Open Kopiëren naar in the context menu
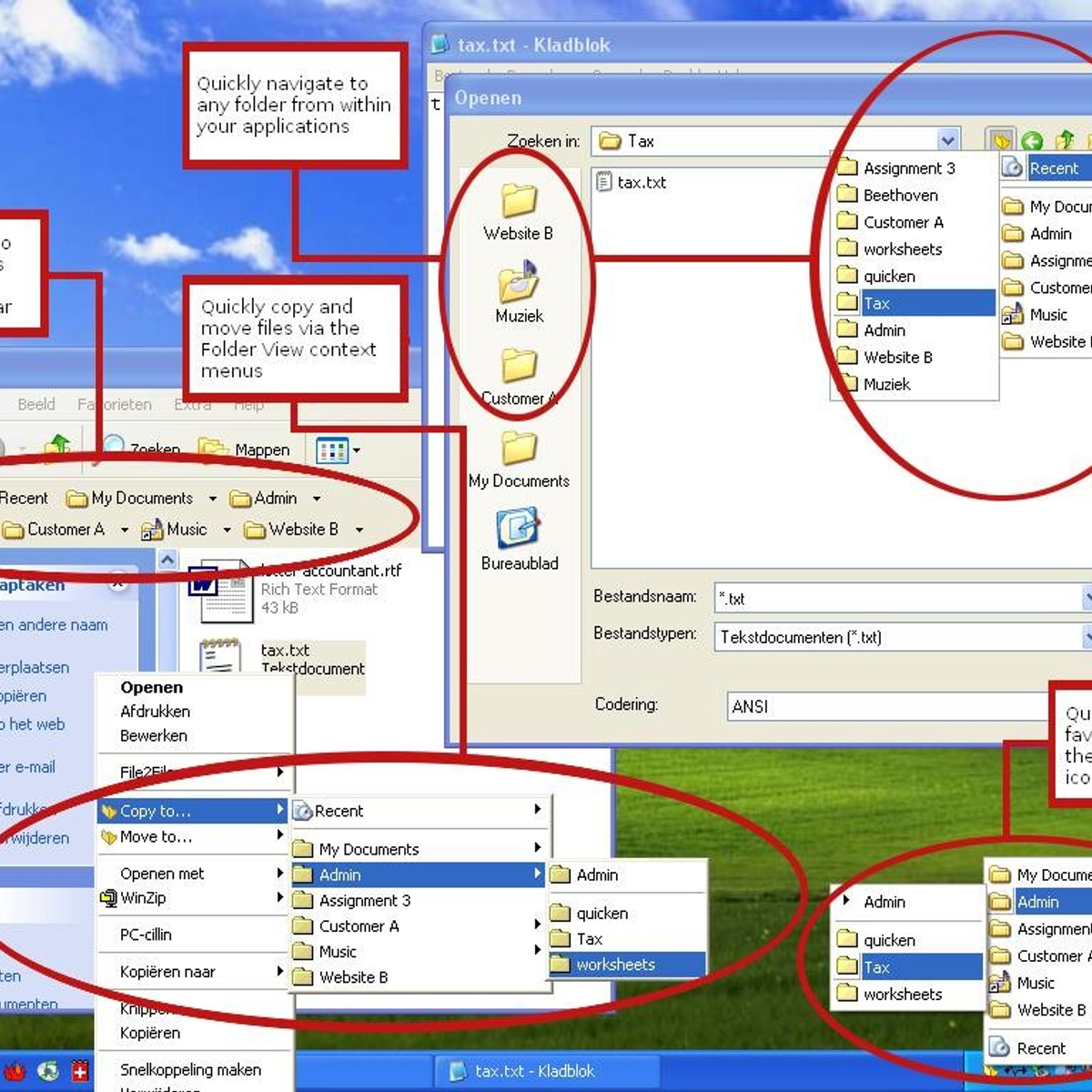 (x=193, y=972)
